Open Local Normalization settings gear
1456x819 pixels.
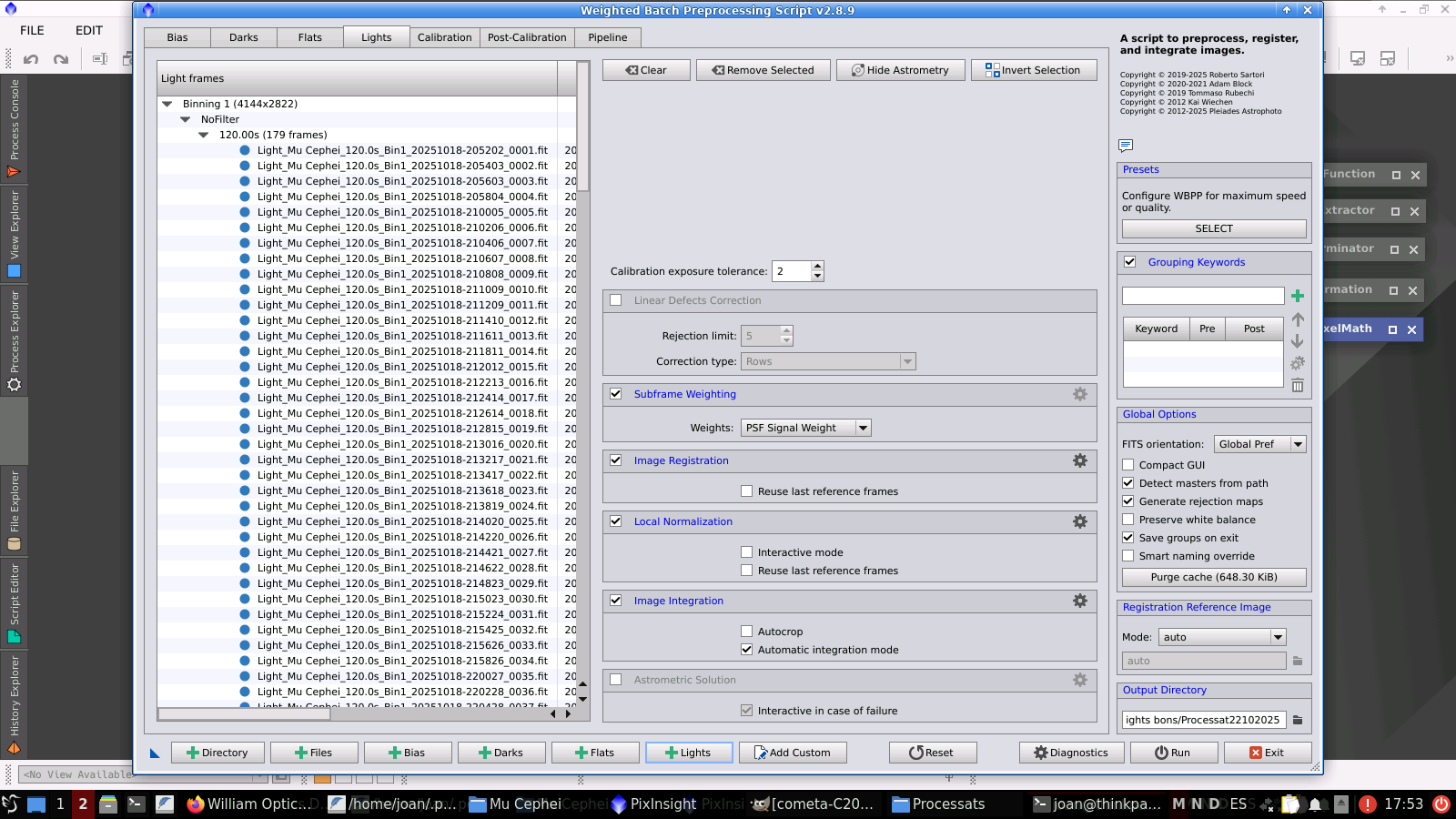pyautogui.click(x=1079, y=521)
